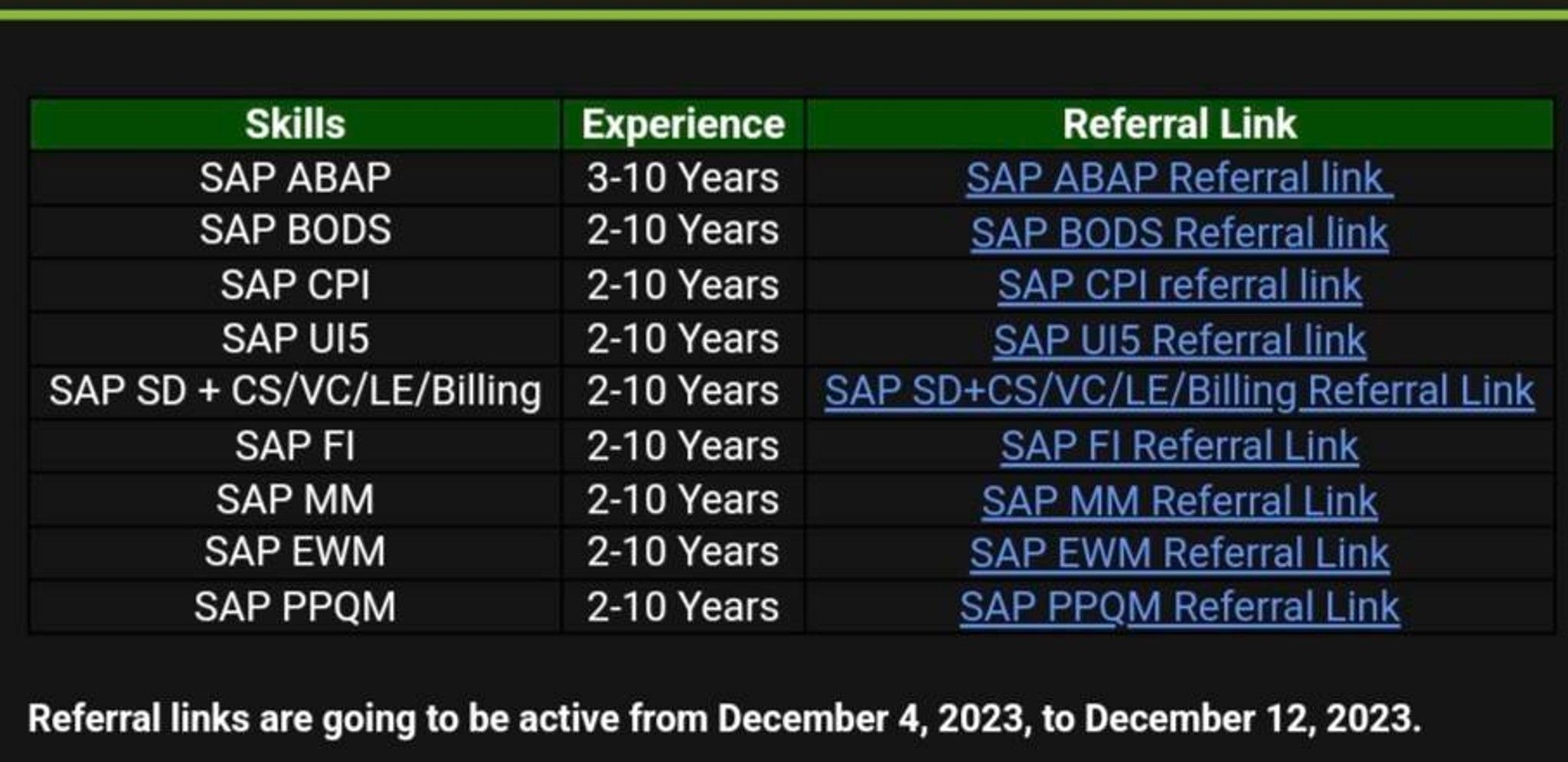1568x762 pixels.
Task: Open the SAP UI5 Referral link
Action: [1179, 339]
